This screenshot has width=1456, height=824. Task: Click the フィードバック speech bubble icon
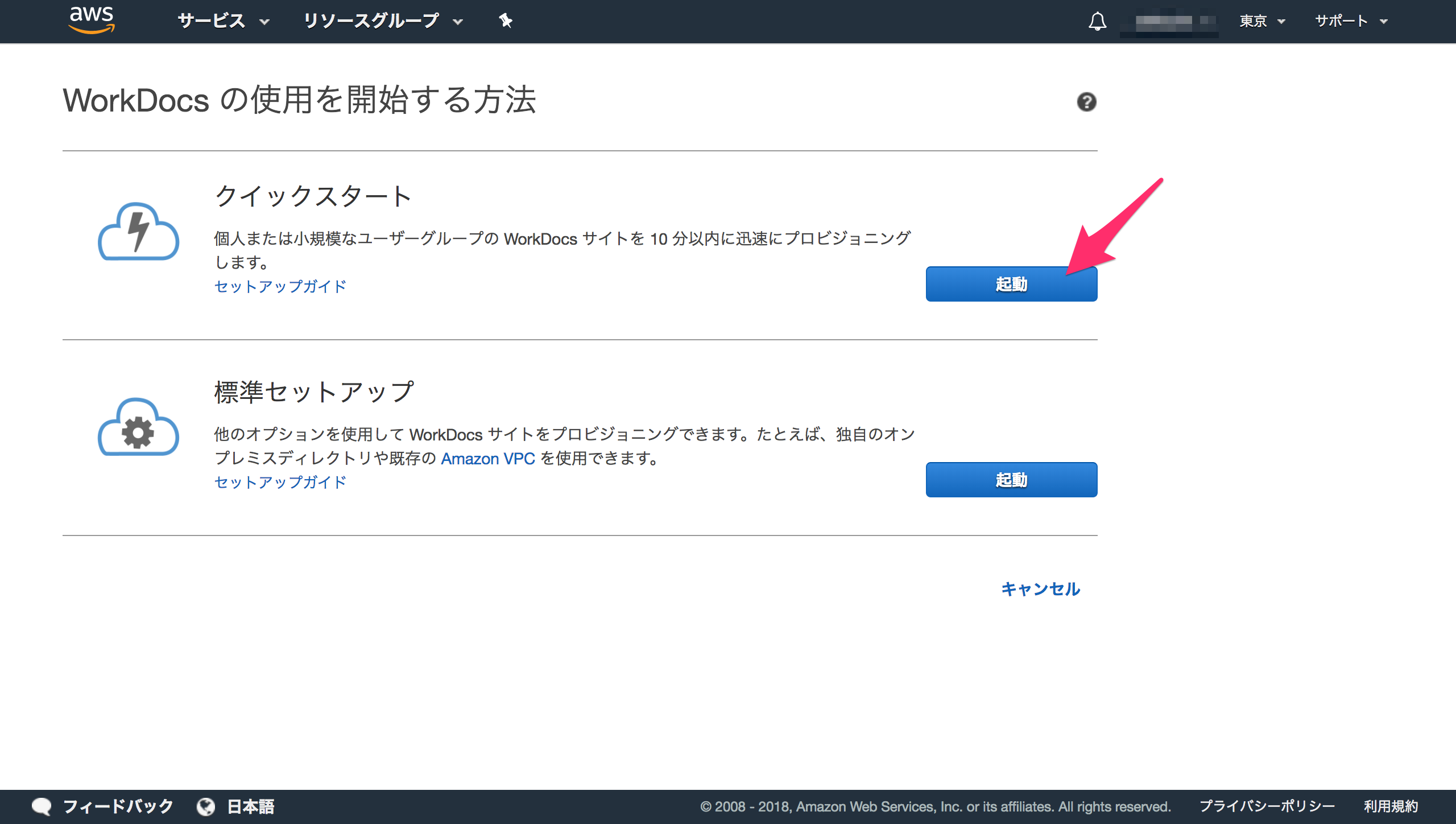43,806
